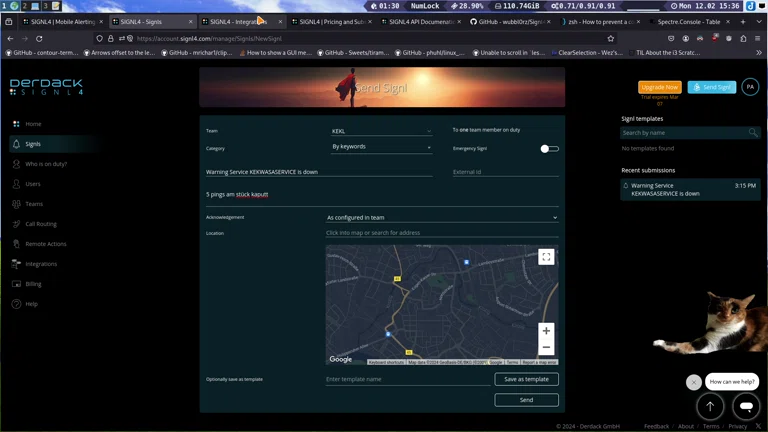This screenshot has height=432, width=768.
Task: Open the PA user profile avatar
Action: 750,88
